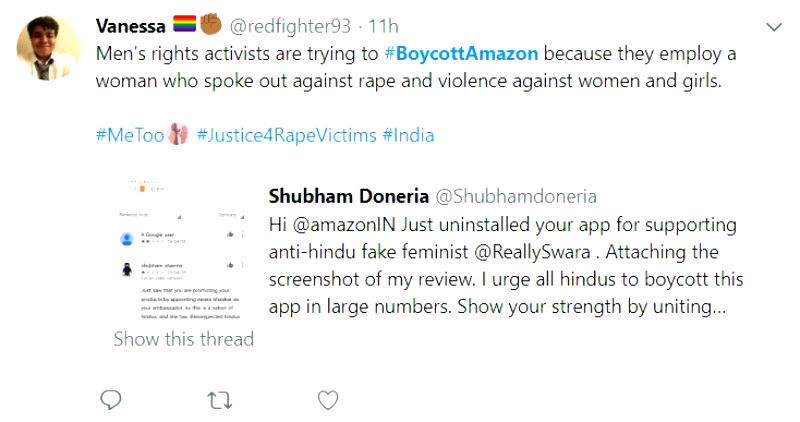Click the Shubham Doneria author name
Screen dimensions: 800x422
[346, 196]
